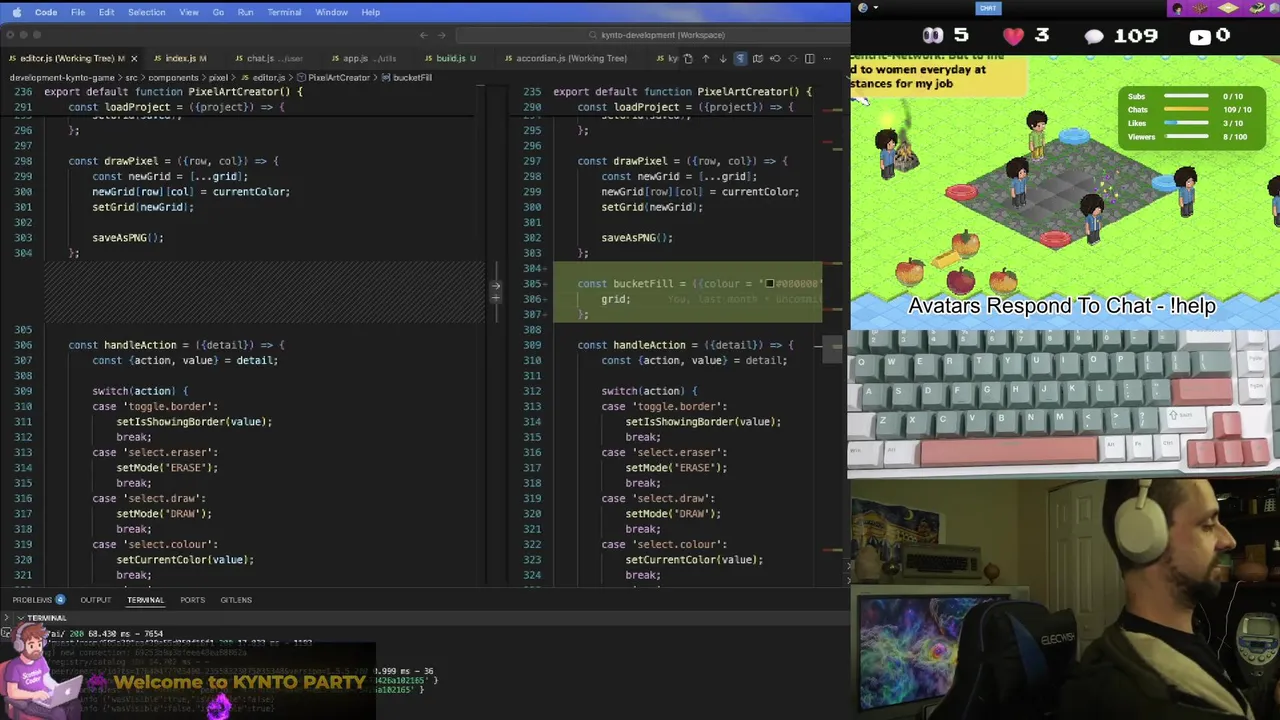
Task: Click the open changes map icon
Action: click(758, 58)
